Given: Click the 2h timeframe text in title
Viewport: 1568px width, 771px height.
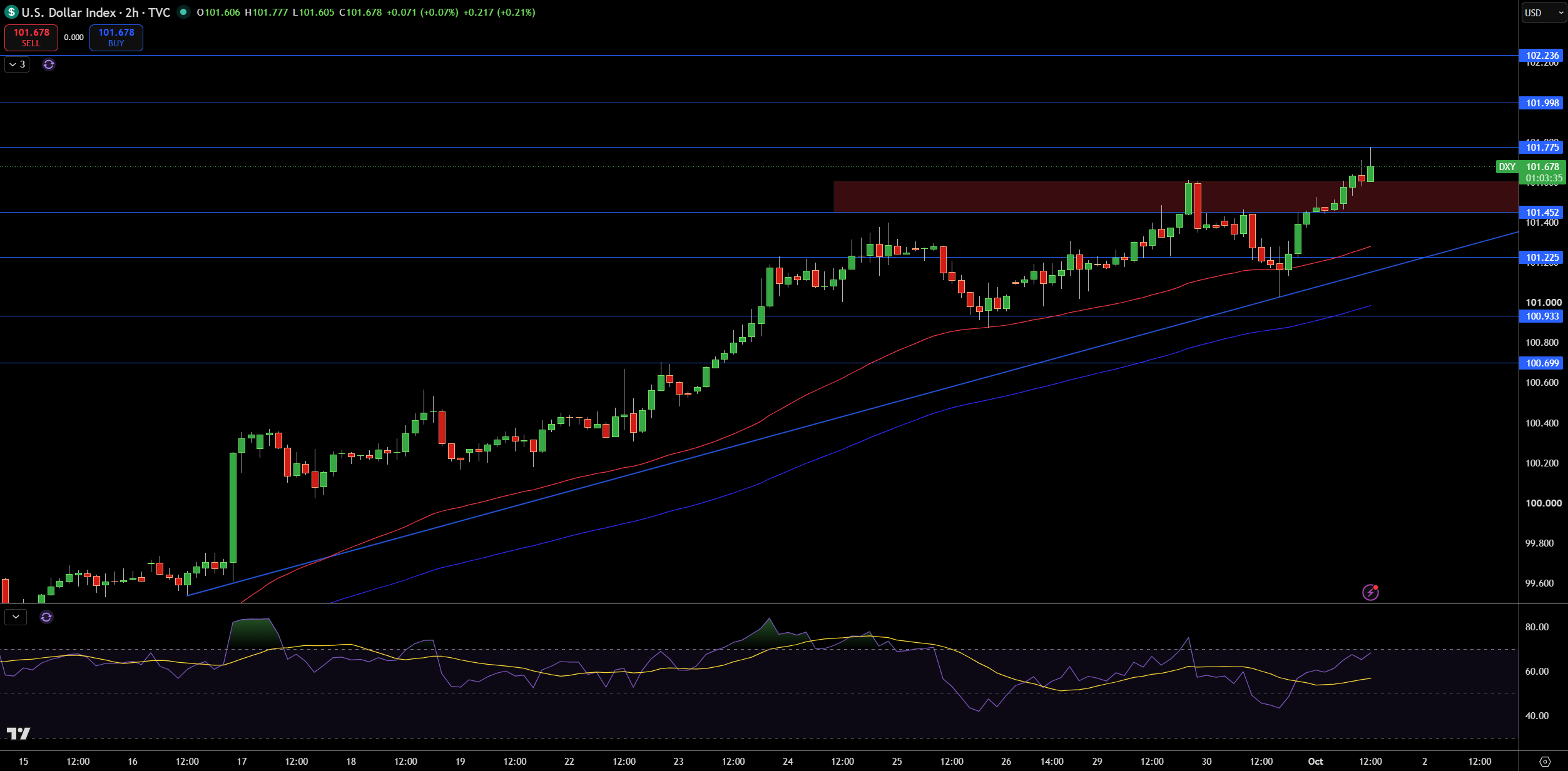Looking at the screenshot, I should click(132, 13).
